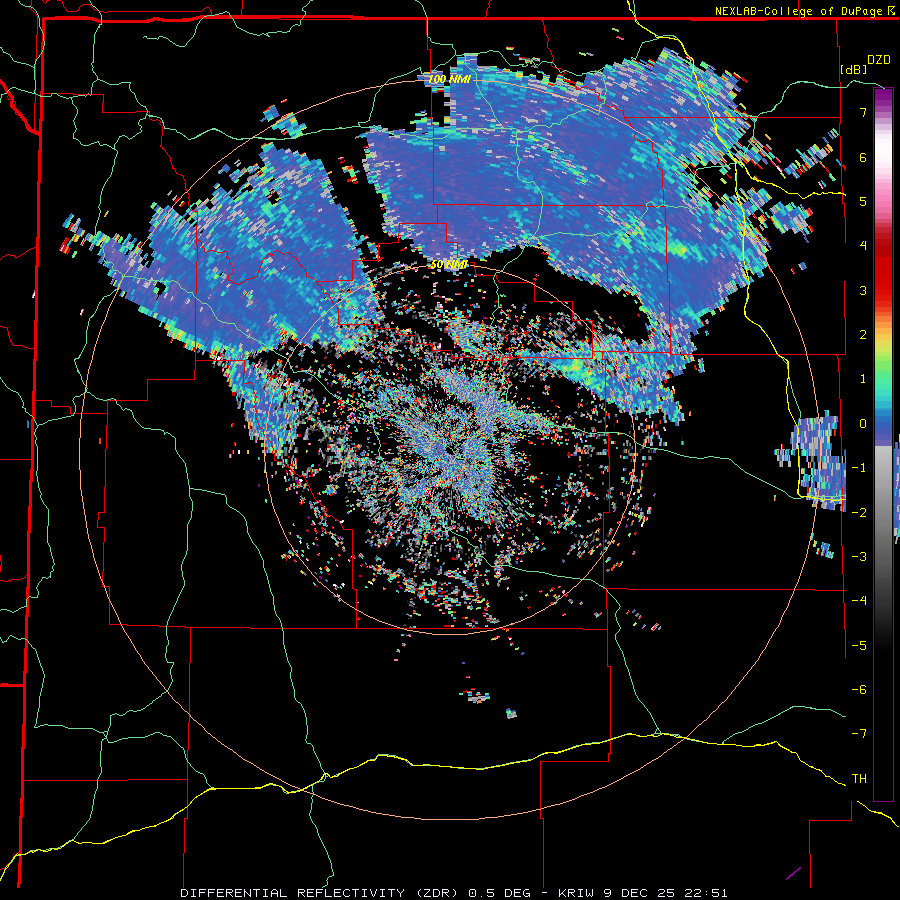Click the -6 value on the ZDR scale
This screenshot has height=900, width=900.
(859, 689)
